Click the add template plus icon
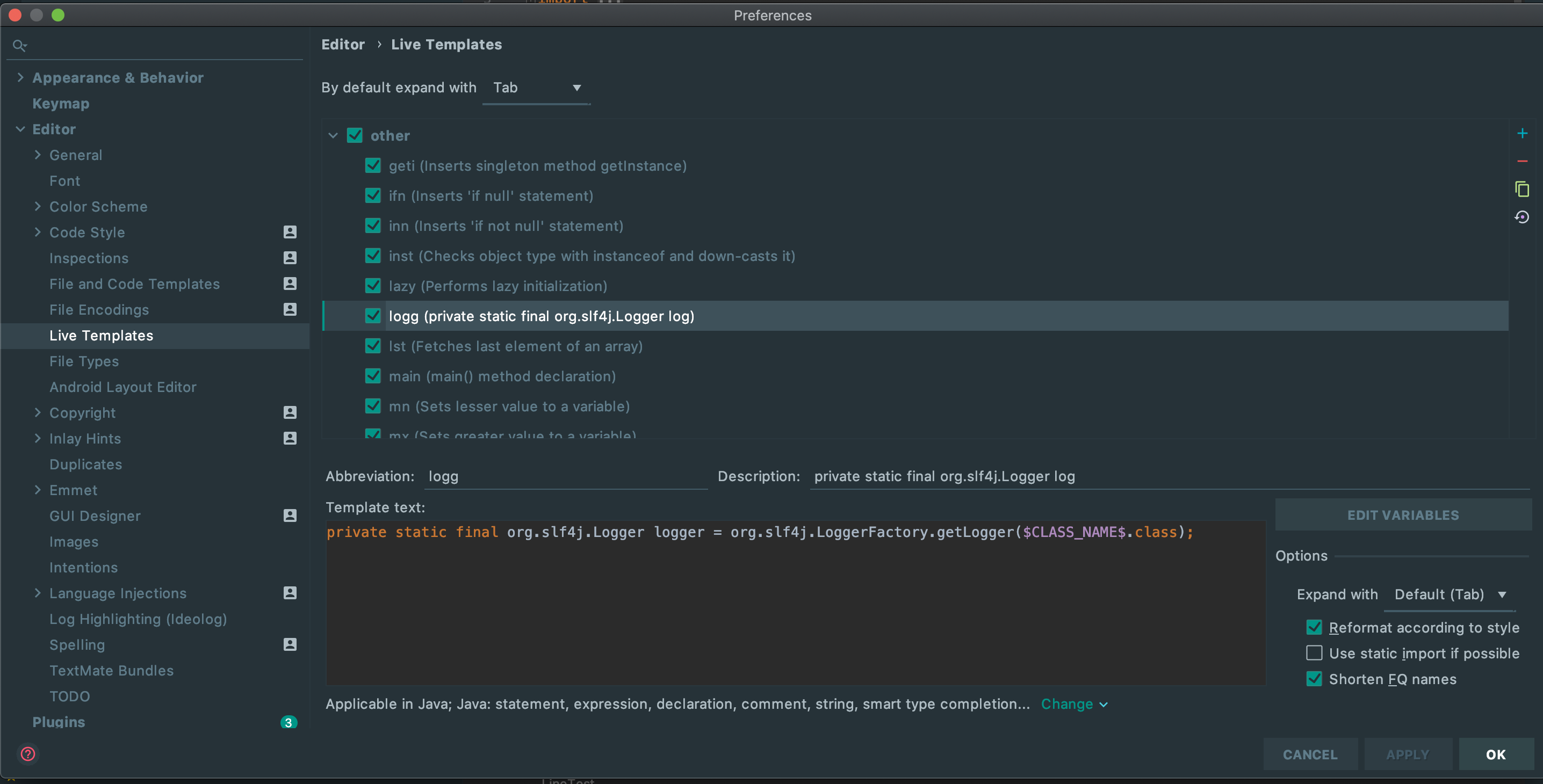1543x784 pixels. pos(1522,134)
